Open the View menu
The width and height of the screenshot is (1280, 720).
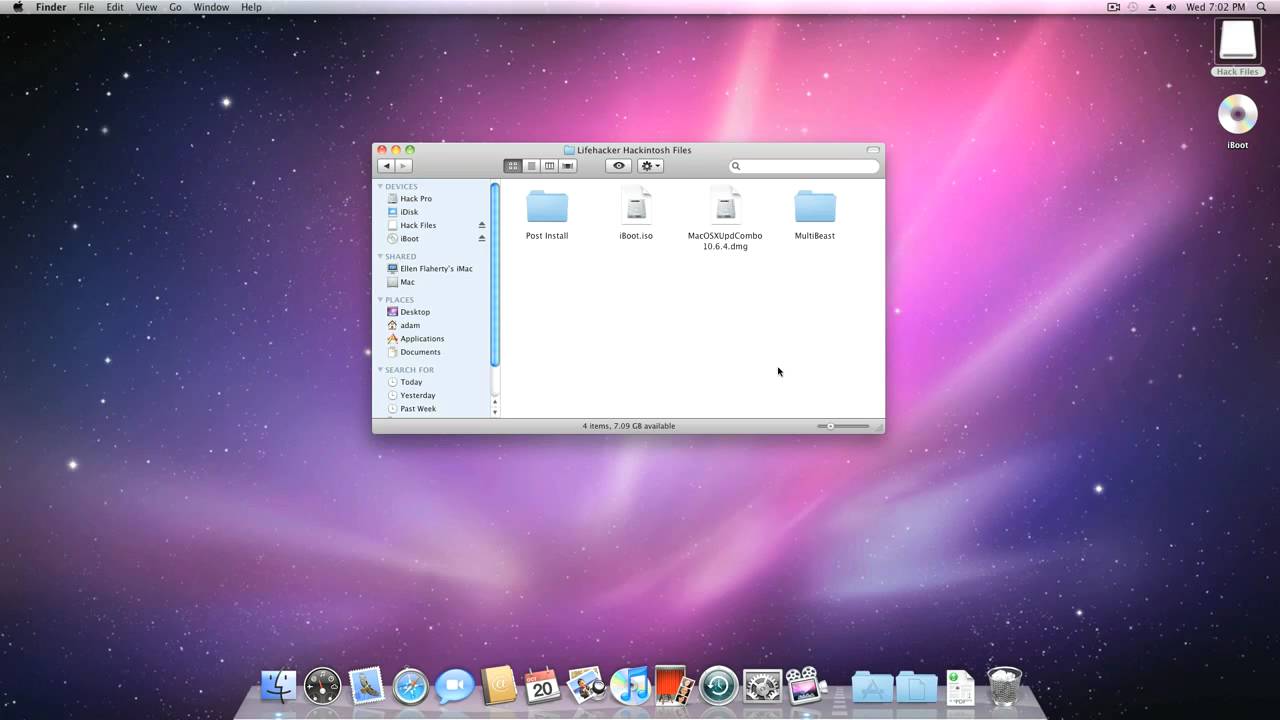146,7
